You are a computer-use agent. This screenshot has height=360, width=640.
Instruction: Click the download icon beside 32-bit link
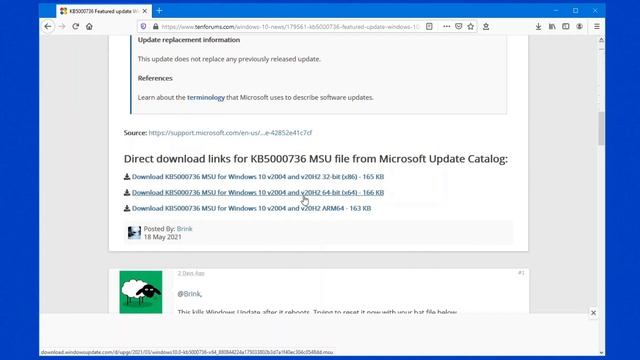click(127, 176)
